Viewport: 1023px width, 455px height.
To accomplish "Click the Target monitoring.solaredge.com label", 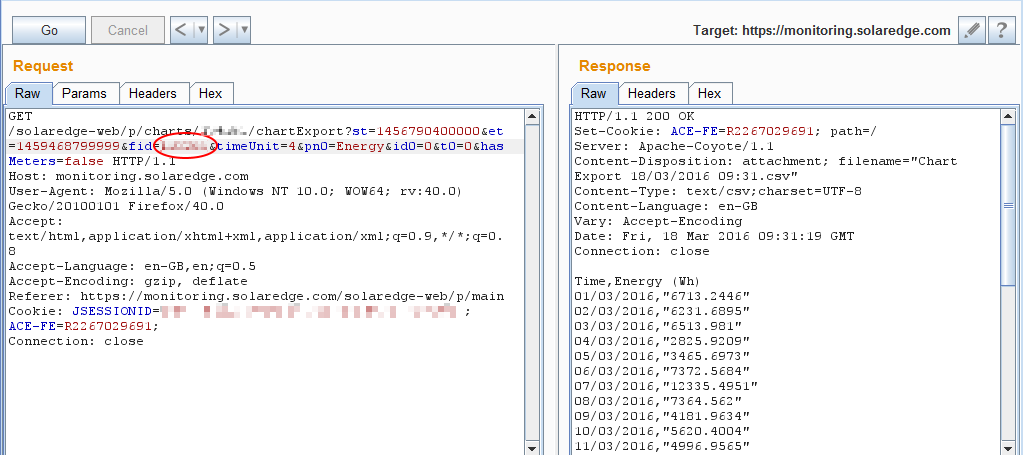I will [821, 31].
